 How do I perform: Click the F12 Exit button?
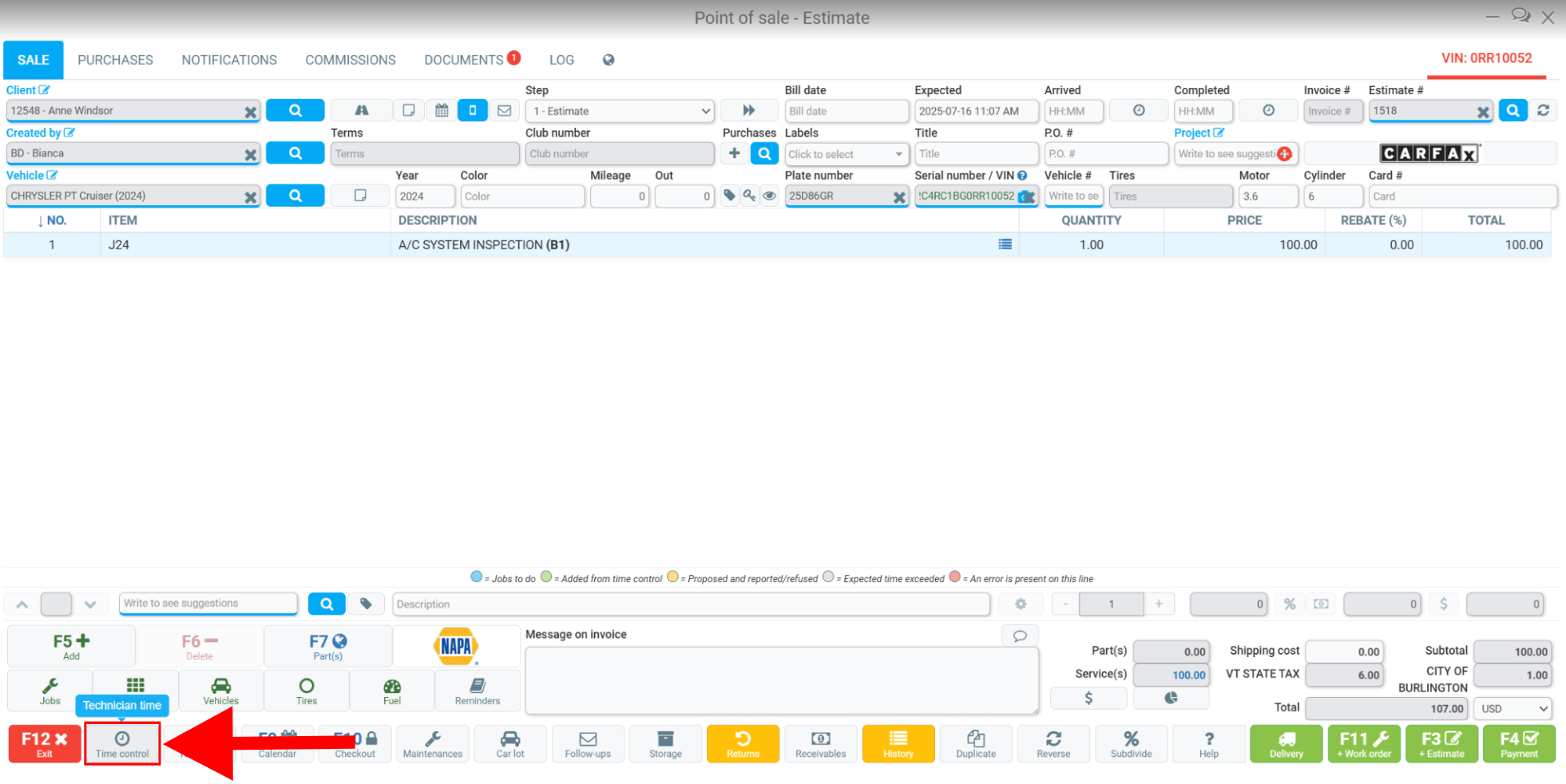tap(45, 744)
